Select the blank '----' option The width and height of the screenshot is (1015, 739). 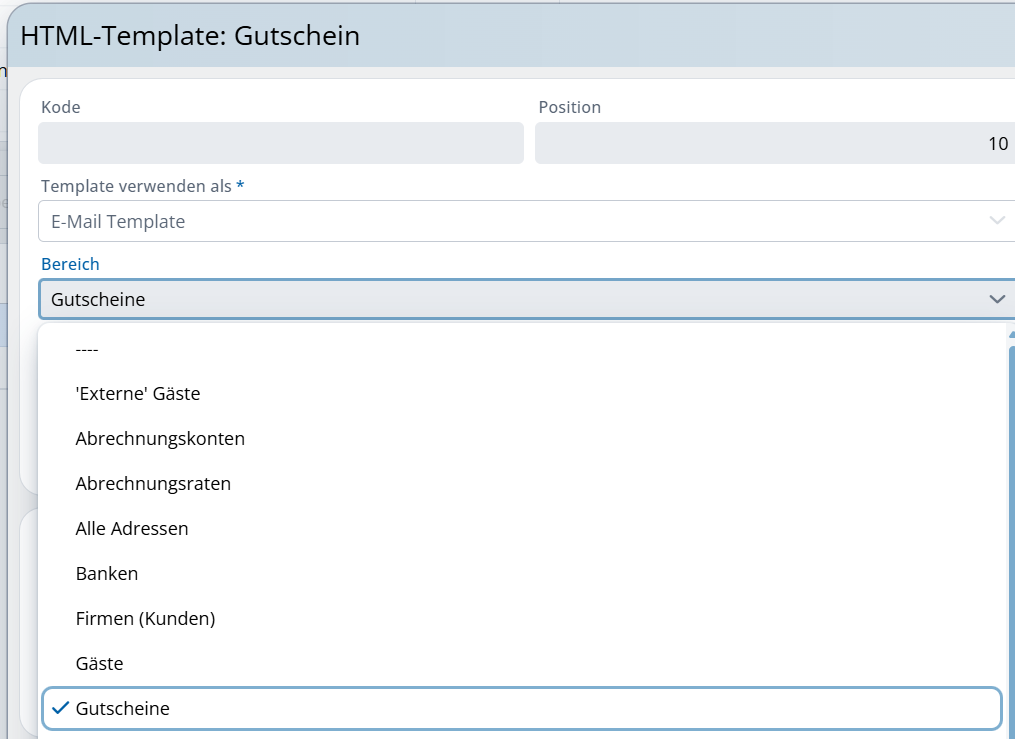tap(87, 349)
